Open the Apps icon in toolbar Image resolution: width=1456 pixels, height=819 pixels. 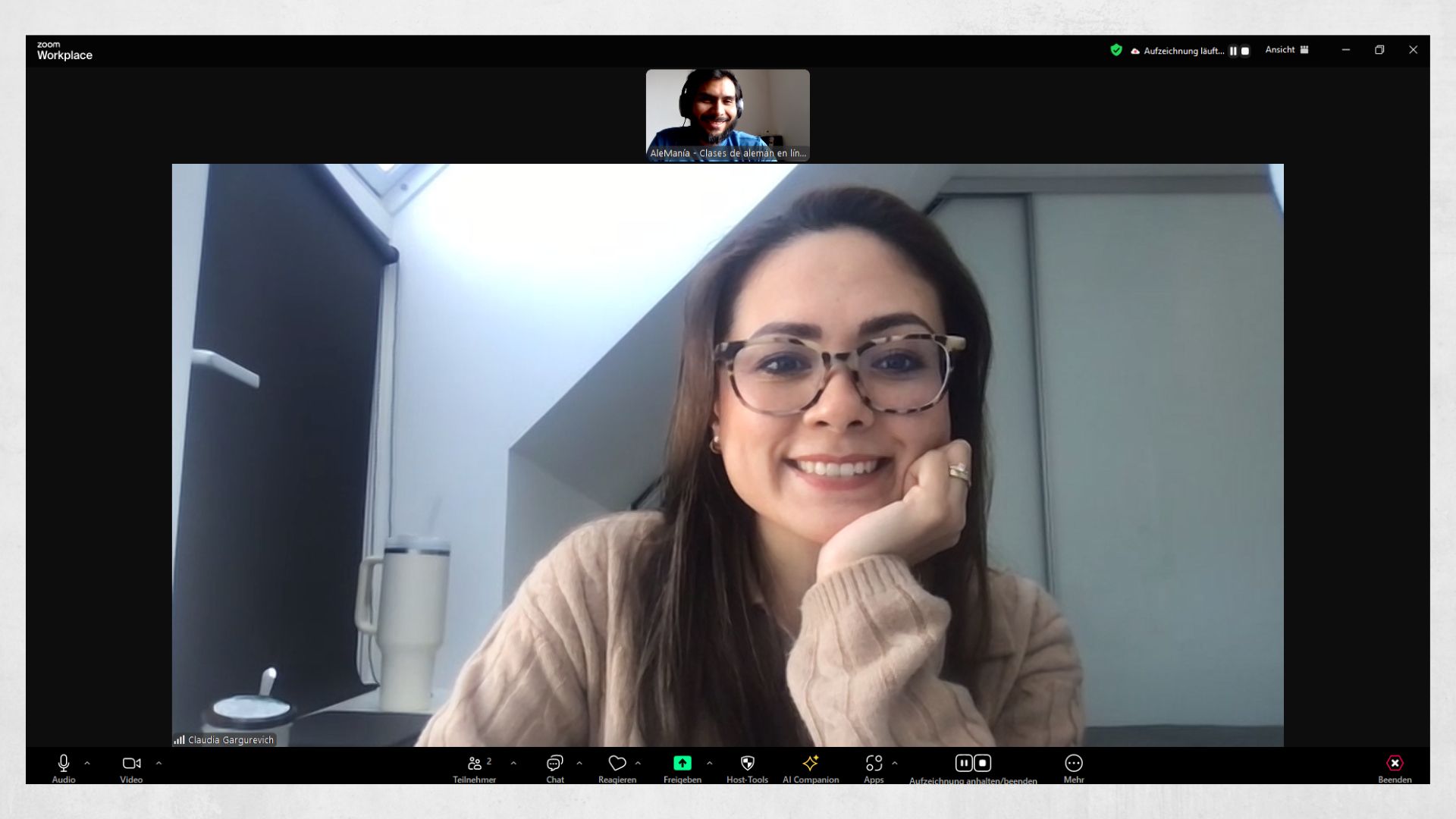[874, 764]
